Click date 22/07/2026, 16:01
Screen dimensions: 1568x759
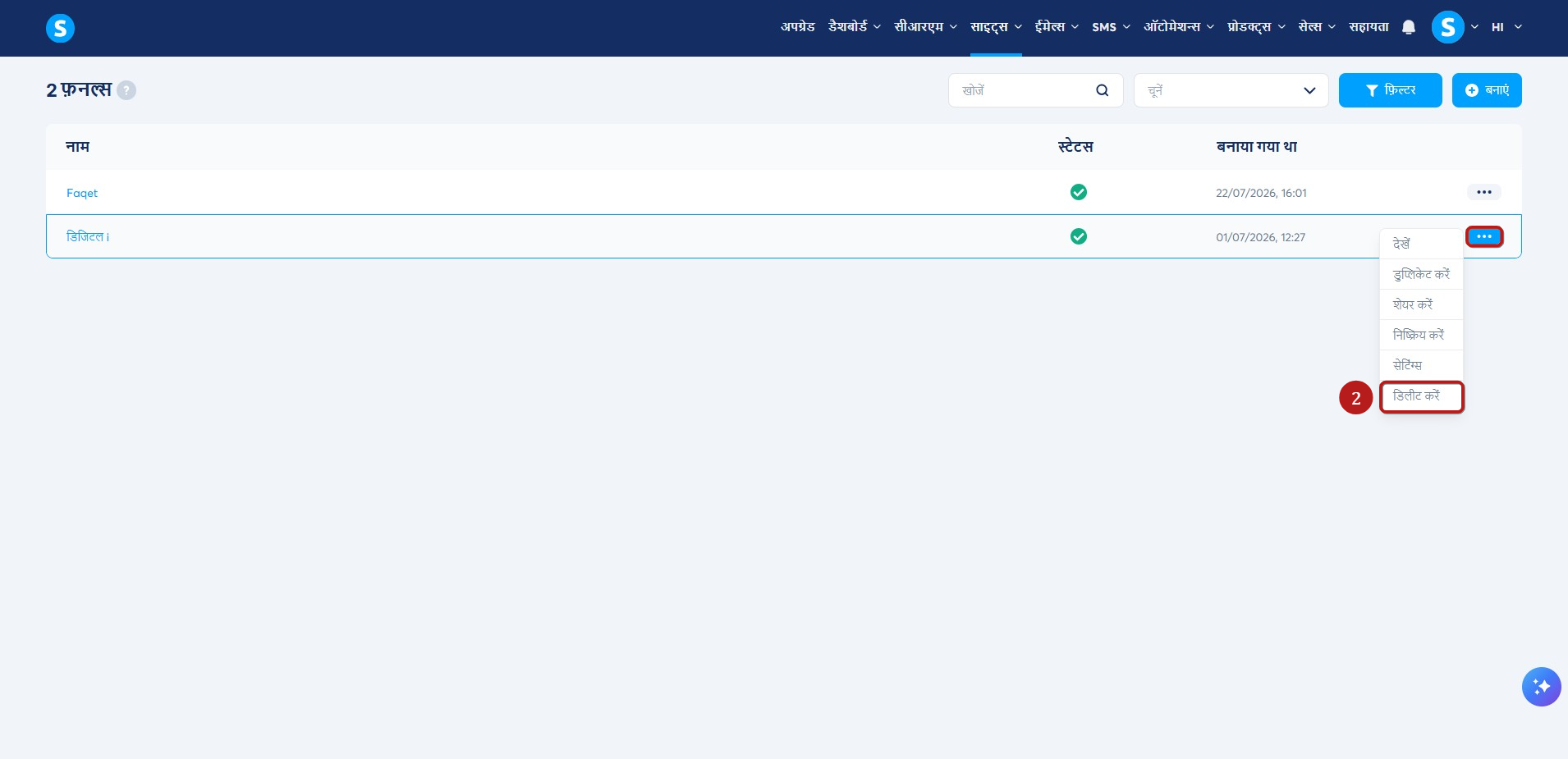[1261, 193]
